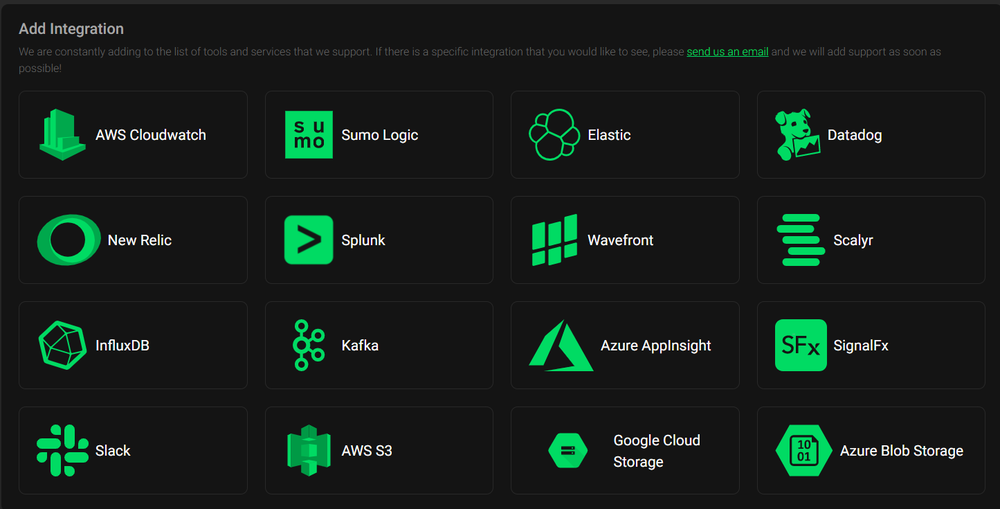Click the Slack hash logo
The width and height of the screenshot is (1000, 509).
pos(62,450)
